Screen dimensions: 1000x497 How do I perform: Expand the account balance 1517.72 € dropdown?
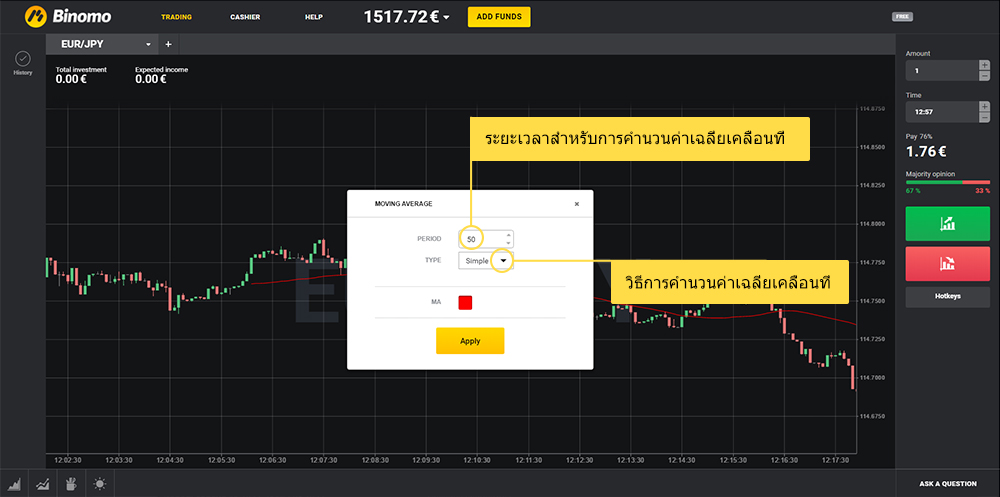[447, 17]
